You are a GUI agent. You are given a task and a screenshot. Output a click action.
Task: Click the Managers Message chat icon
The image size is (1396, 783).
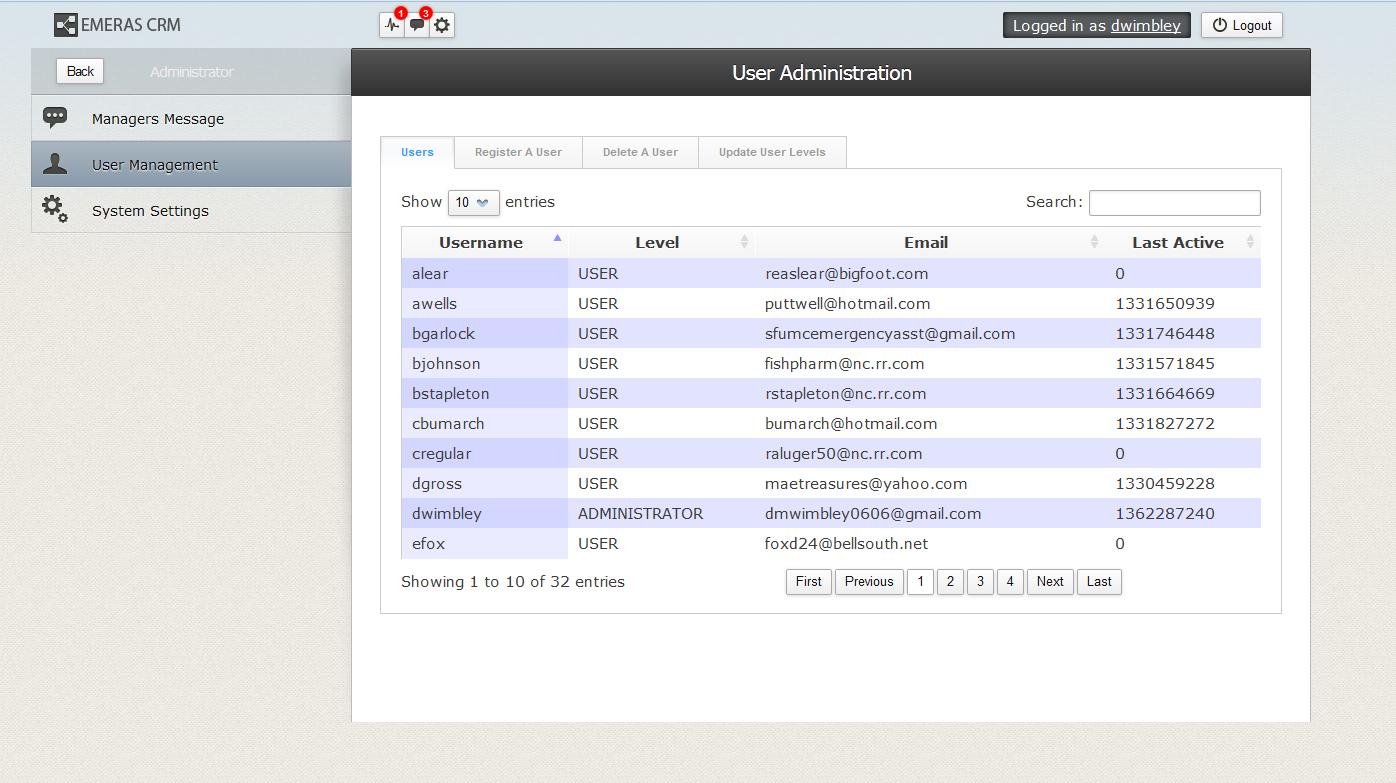click(x=55, y=118)
